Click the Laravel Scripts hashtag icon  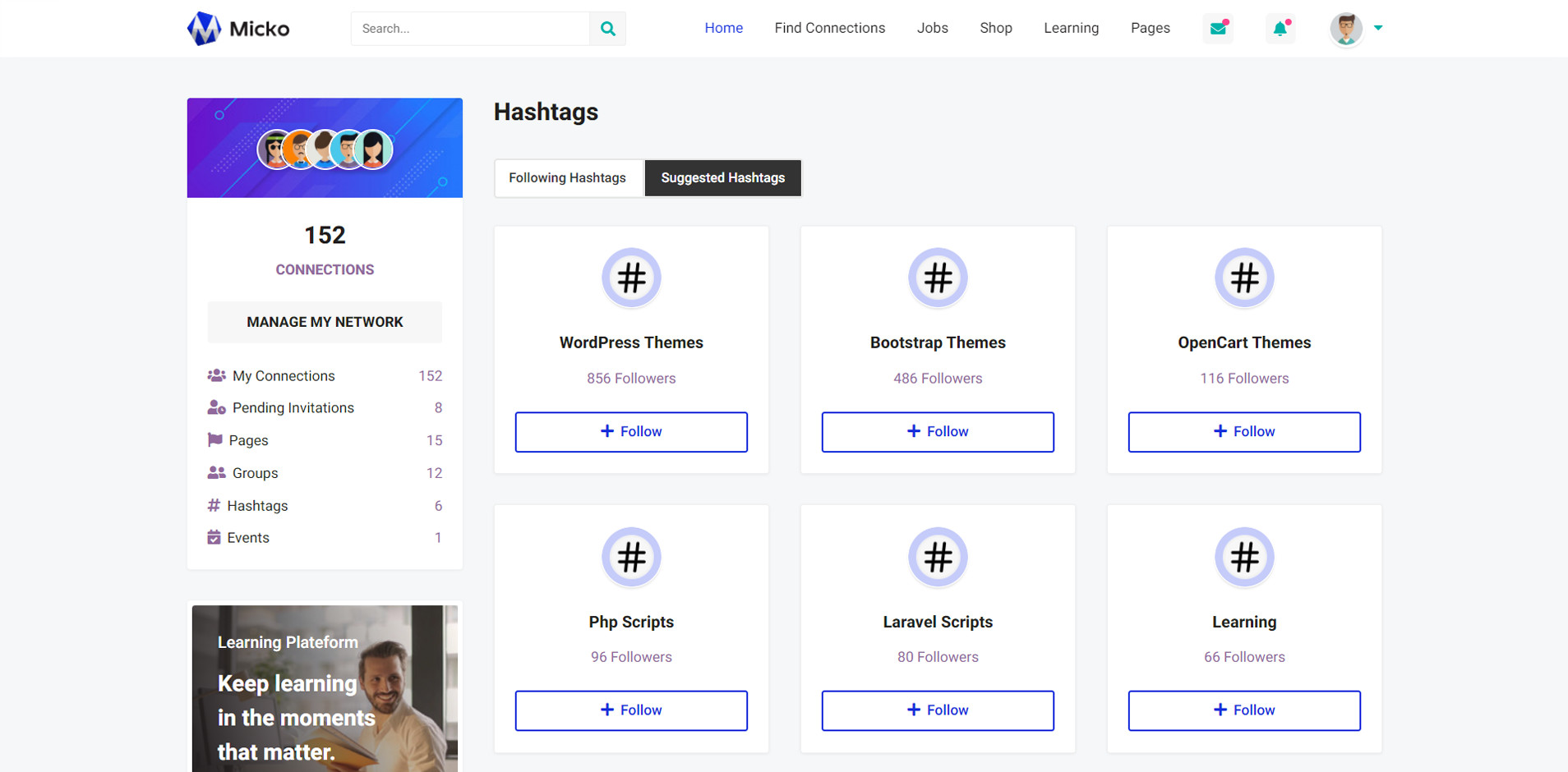coord(938,558)
